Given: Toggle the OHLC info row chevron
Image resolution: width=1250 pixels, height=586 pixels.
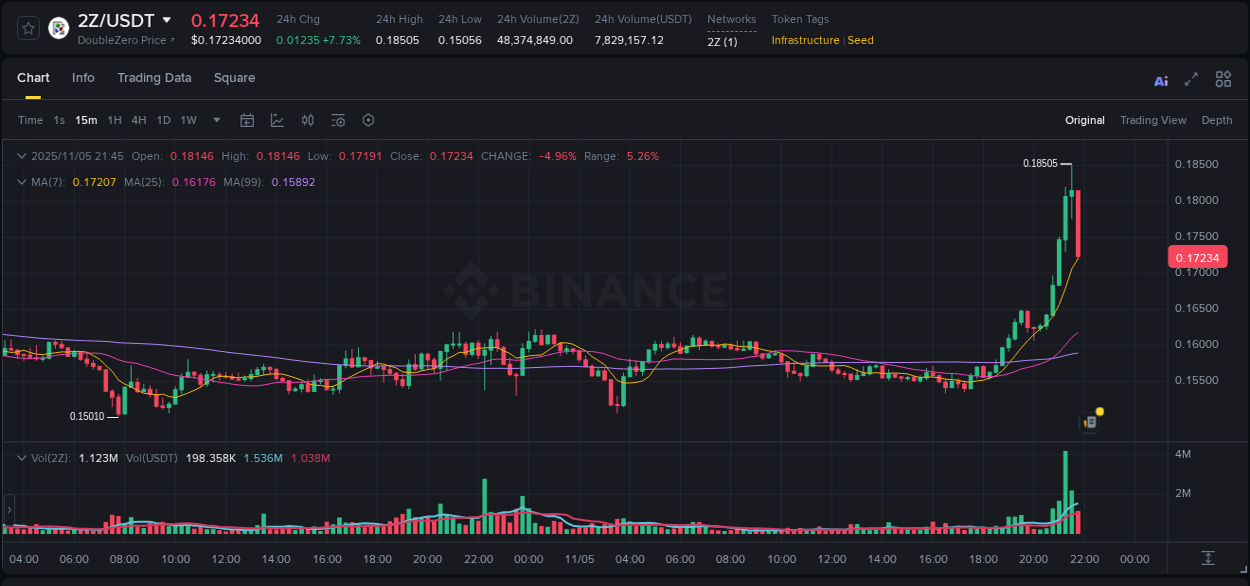Looking at the screenshot, I should click(x=20, y=156).
